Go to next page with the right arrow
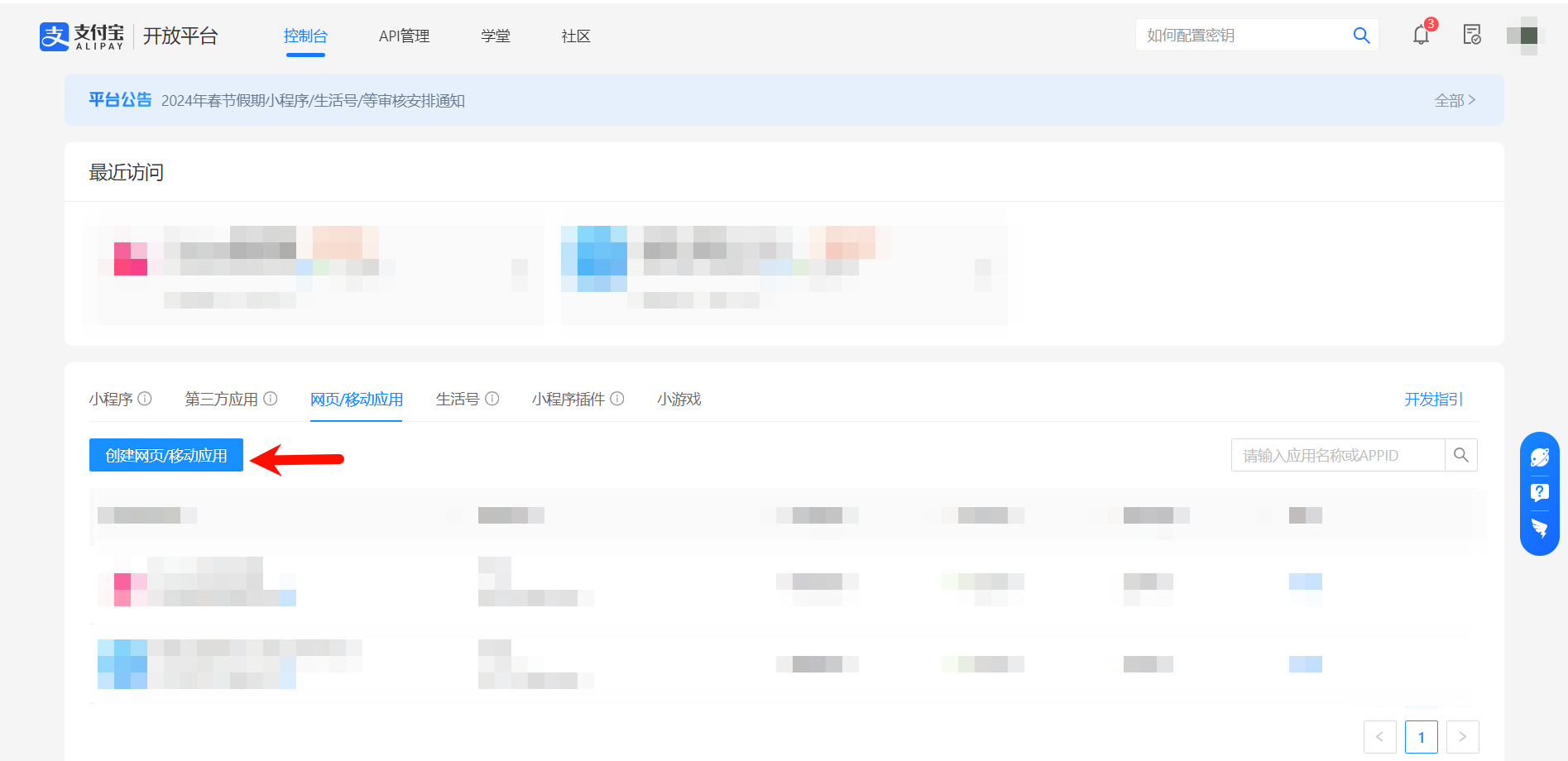 tap(1463, 736)
